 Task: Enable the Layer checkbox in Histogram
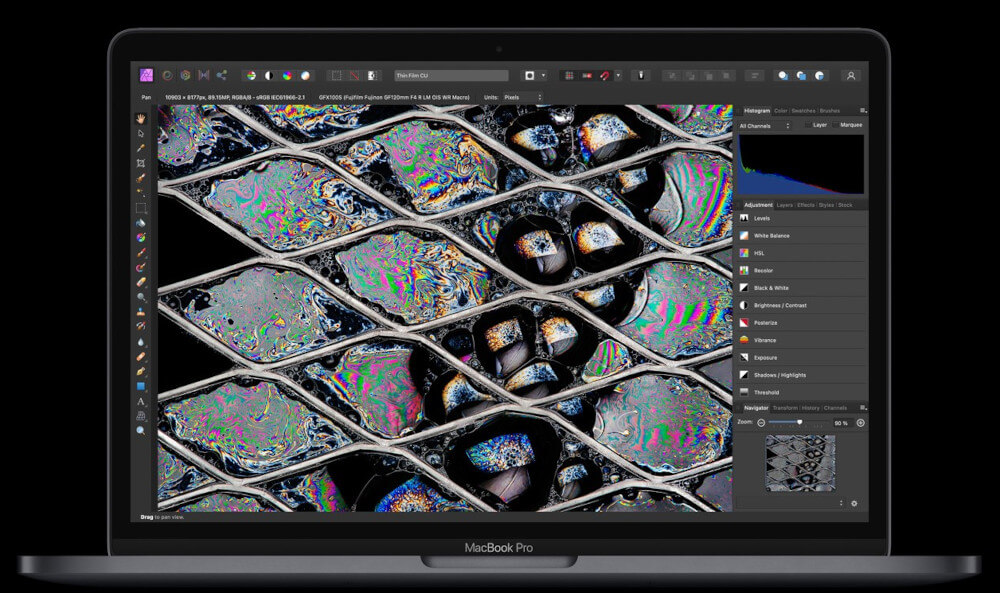click(x=808, y=125)
